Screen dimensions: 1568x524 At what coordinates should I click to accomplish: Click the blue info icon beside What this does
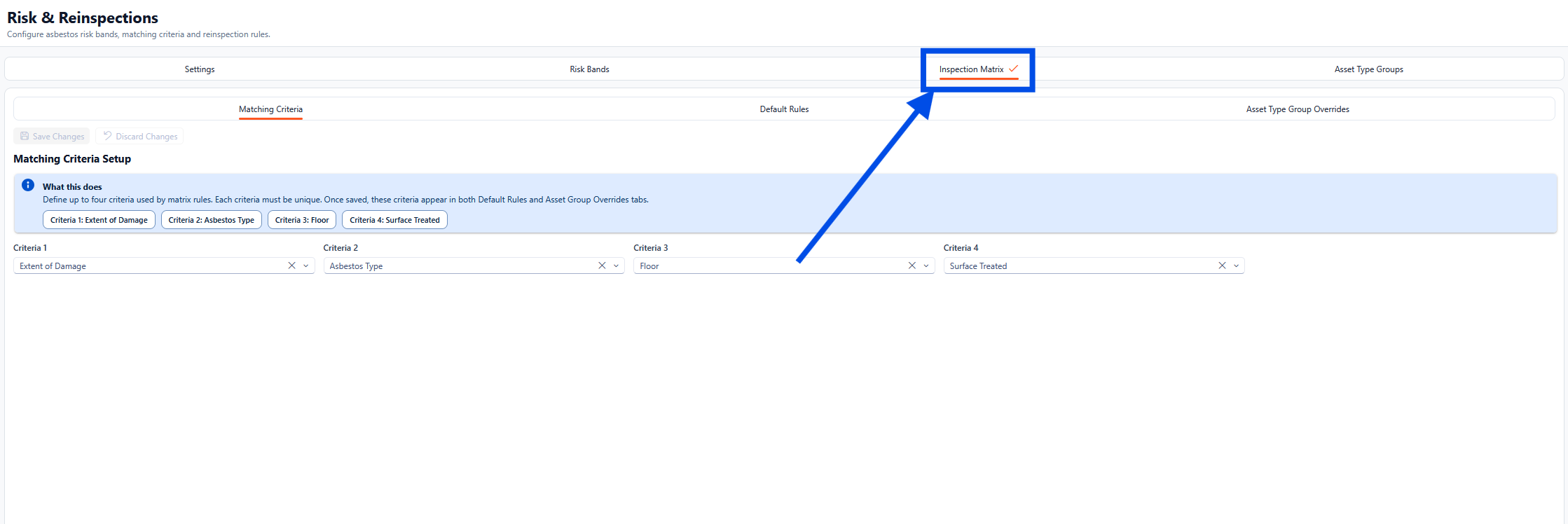pos(28,186)
